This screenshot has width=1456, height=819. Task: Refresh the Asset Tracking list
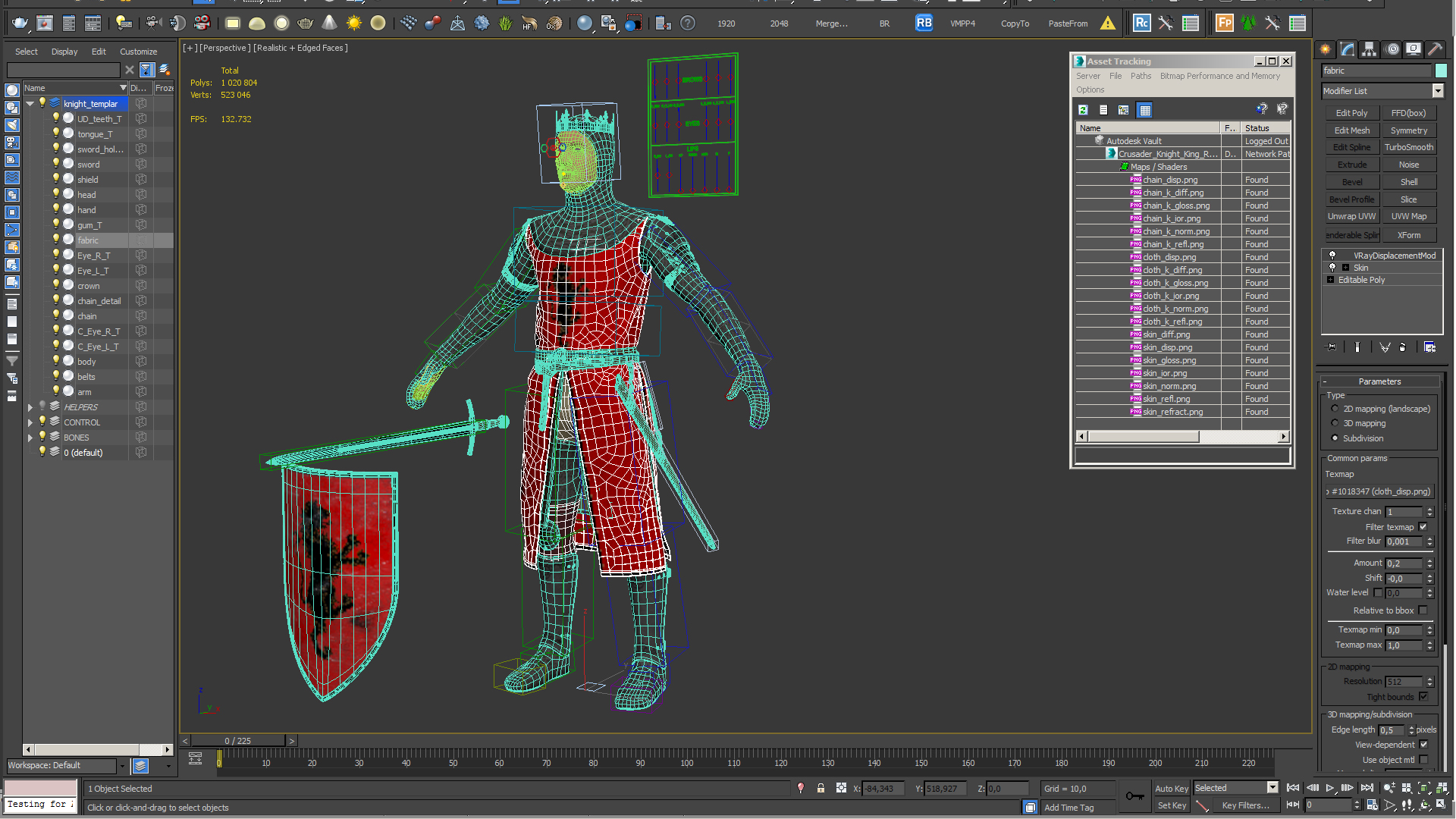click(x=1083, y=110)
